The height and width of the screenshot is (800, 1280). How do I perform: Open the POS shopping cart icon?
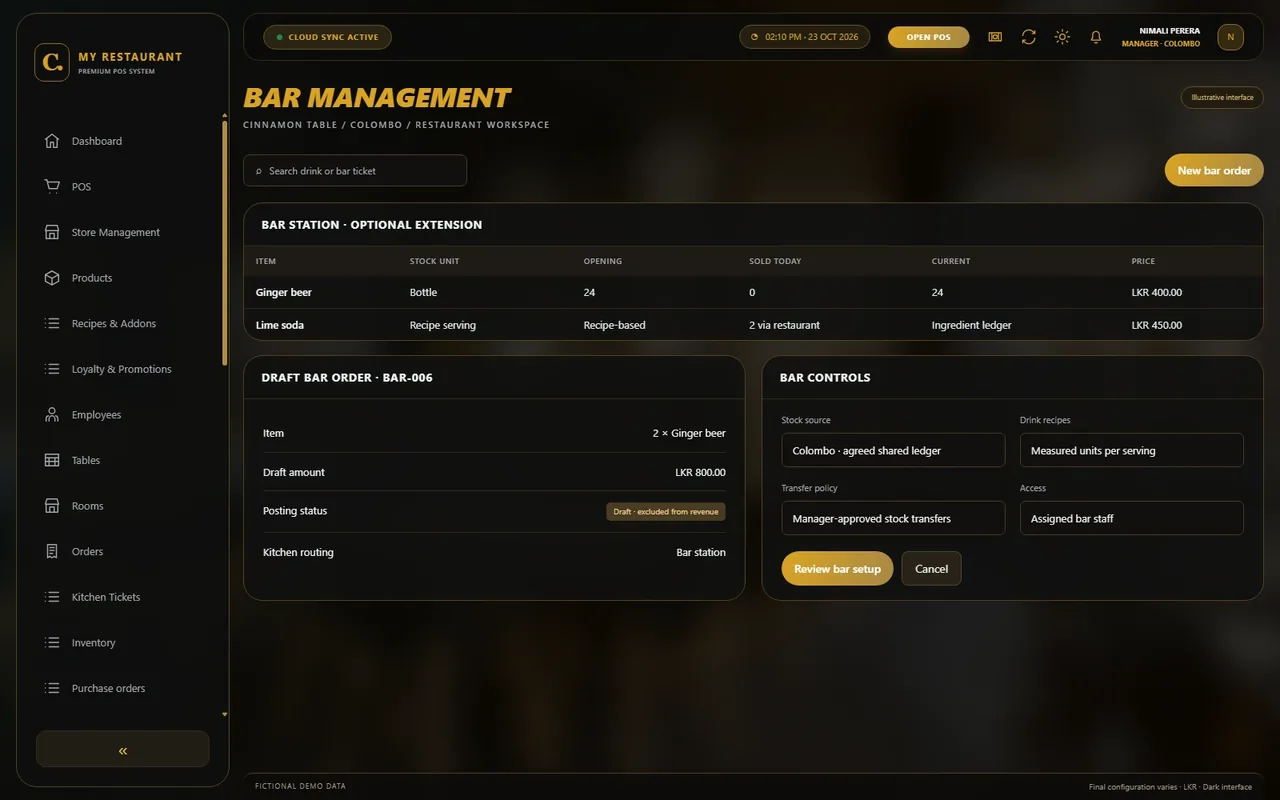[x=52, y=187]
